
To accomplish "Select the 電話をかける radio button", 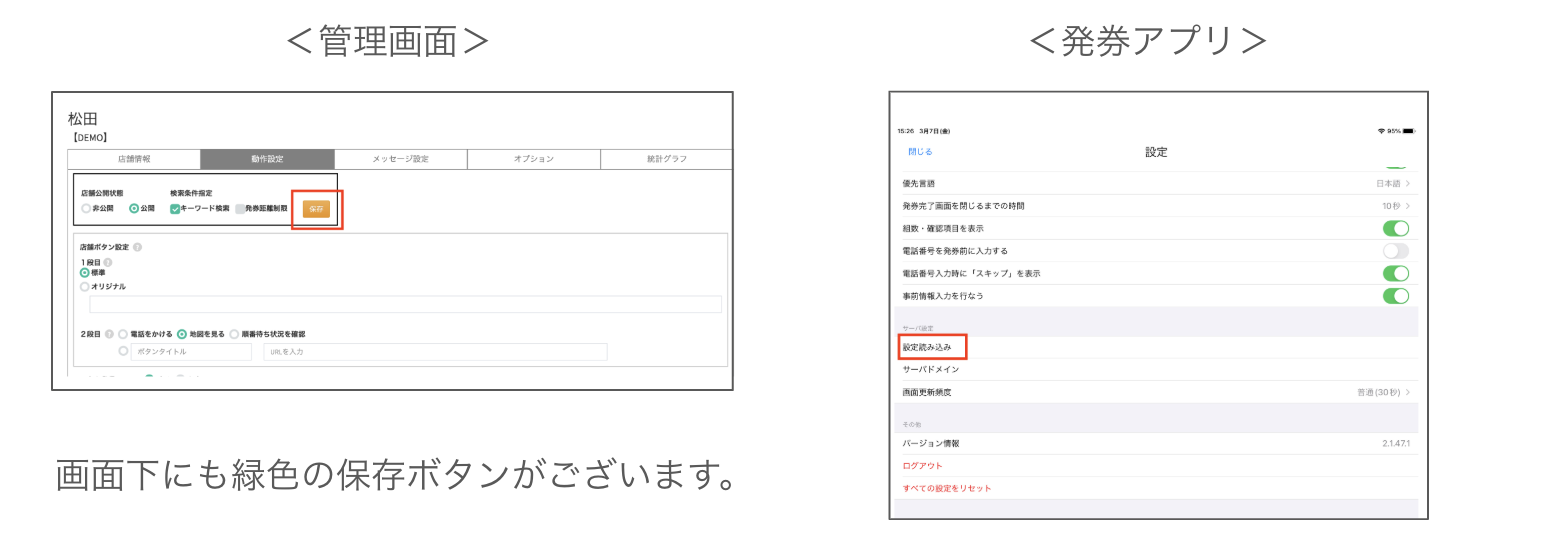I will pyautogui.click(x=123, y=334).
